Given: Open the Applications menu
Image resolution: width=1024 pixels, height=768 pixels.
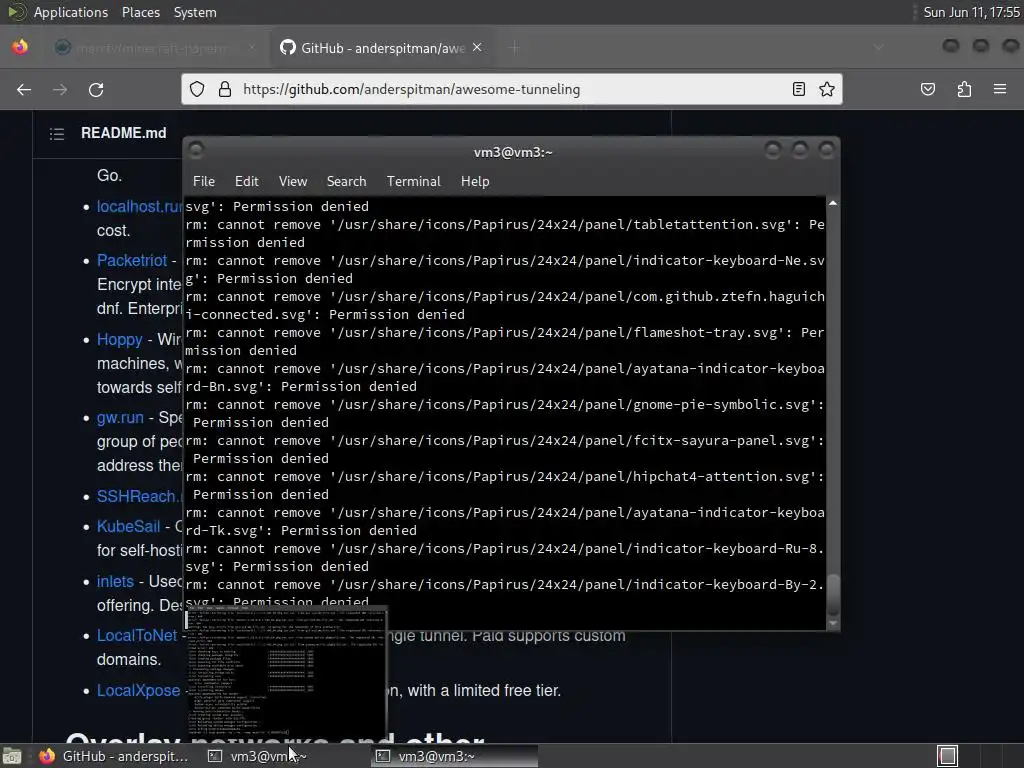Looking at the screenshot, I should (x=71, y=12).
